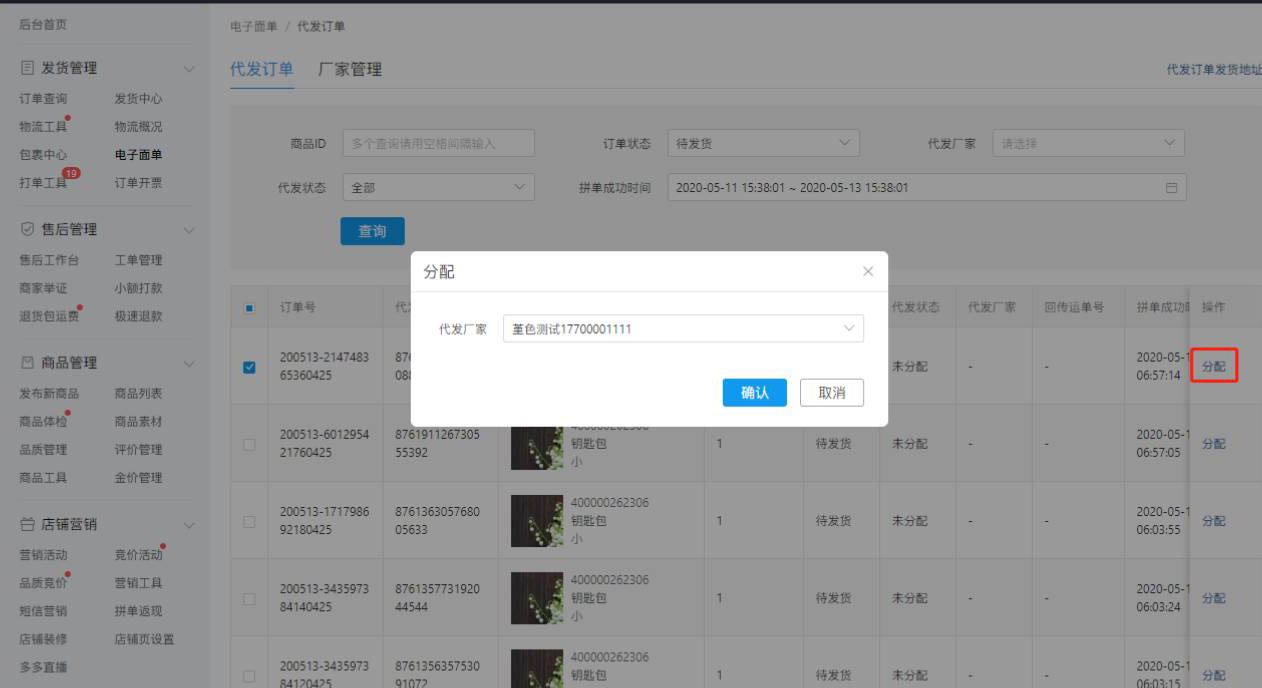
Task: Open the 代发订单发货地址 link
Action: pyautogui.click(x=1214, y=70)
